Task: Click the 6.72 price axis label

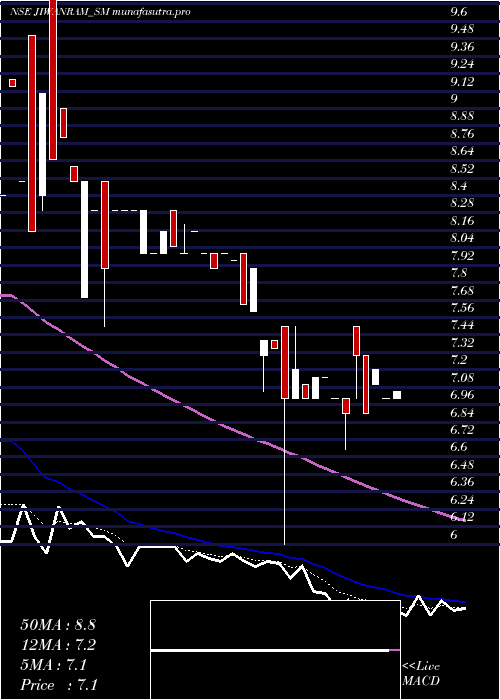Action: 462,430
